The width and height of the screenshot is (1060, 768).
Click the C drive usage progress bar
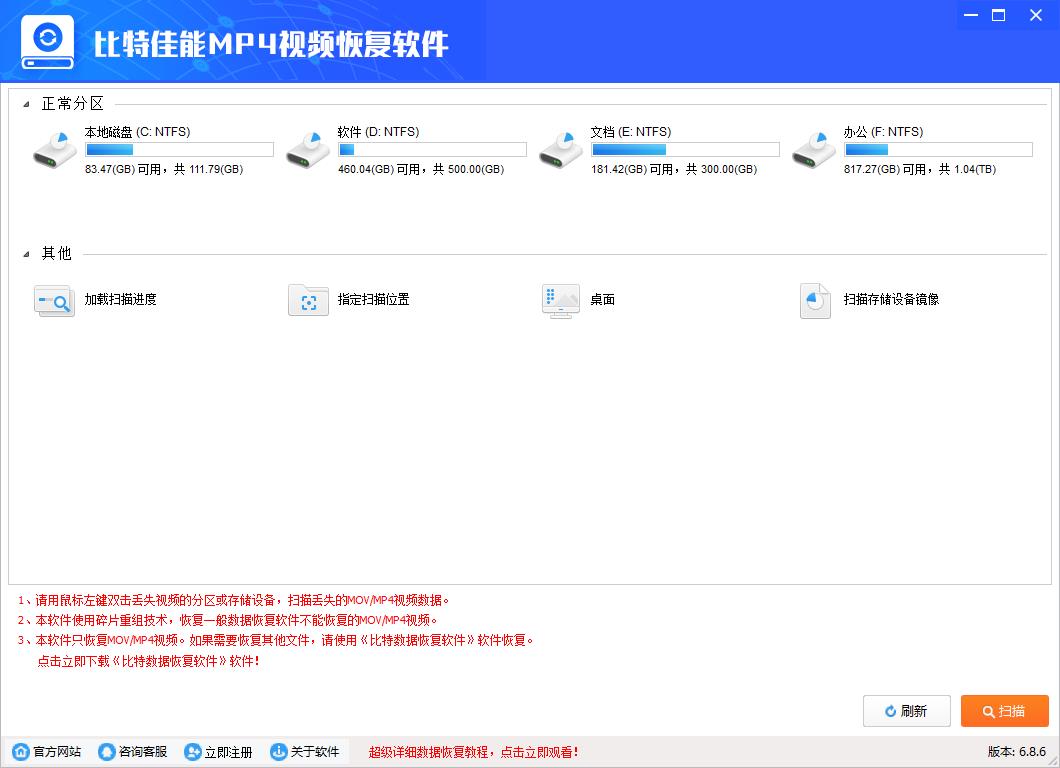[x=179, y=148]
